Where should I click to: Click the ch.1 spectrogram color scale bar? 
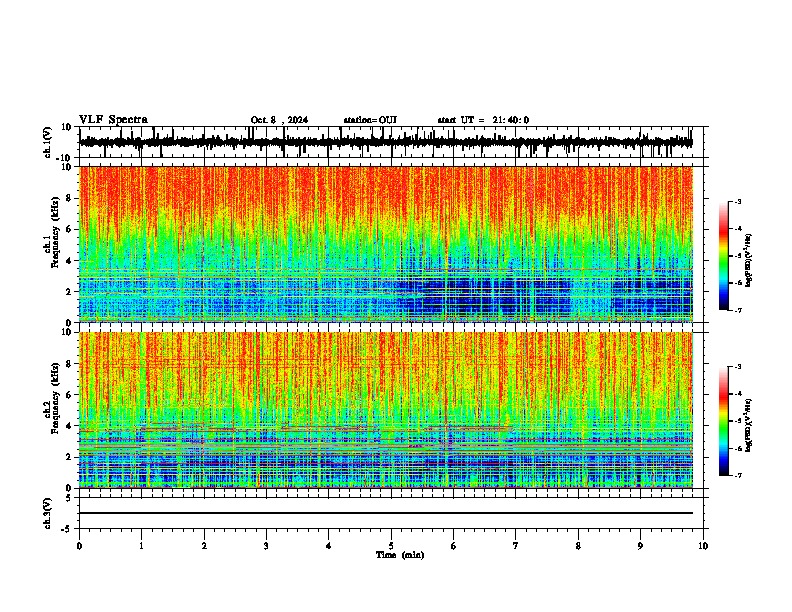tap(724, 256)
